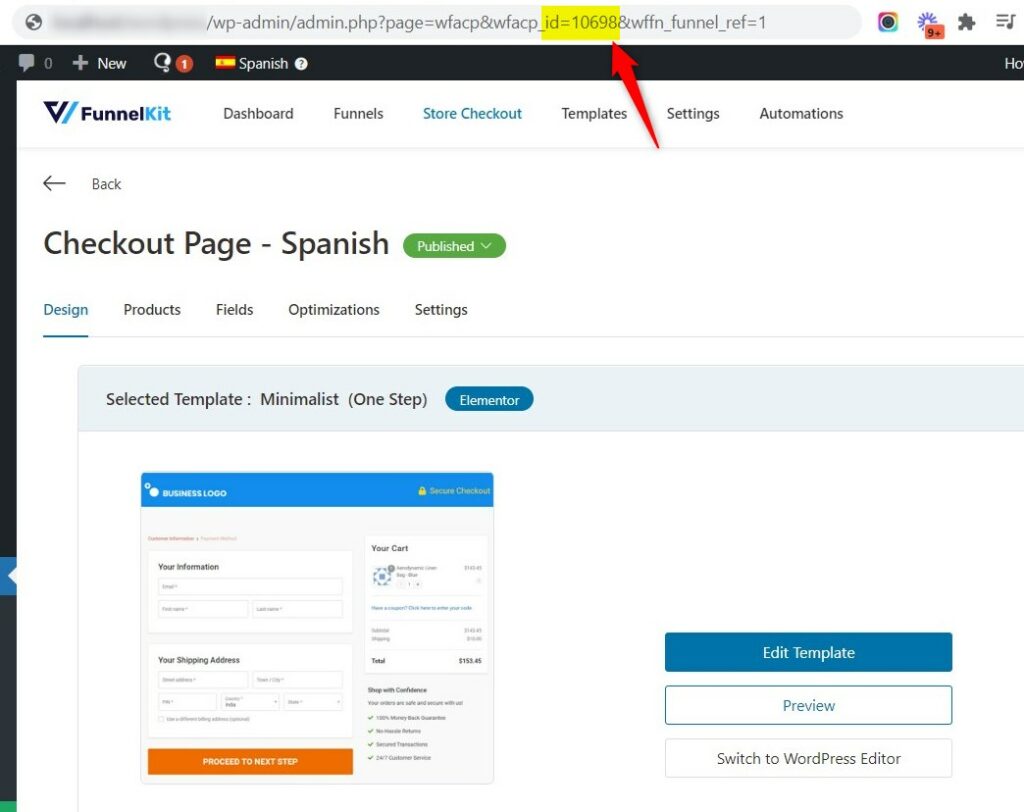This screenshot has height=812, width=1024.
Task: Open the colorful camera browser extension
Action: [x=888, y=22]
